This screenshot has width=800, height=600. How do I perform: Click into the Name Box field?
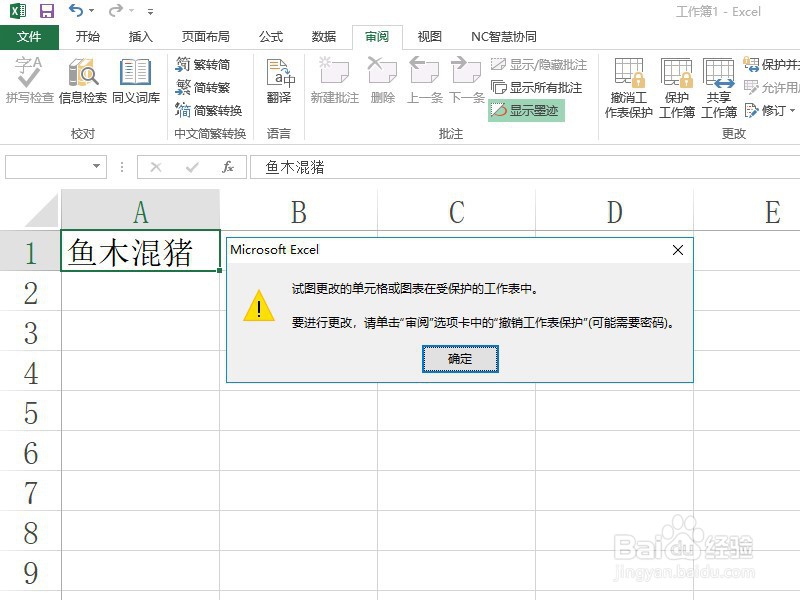[47, 167]
